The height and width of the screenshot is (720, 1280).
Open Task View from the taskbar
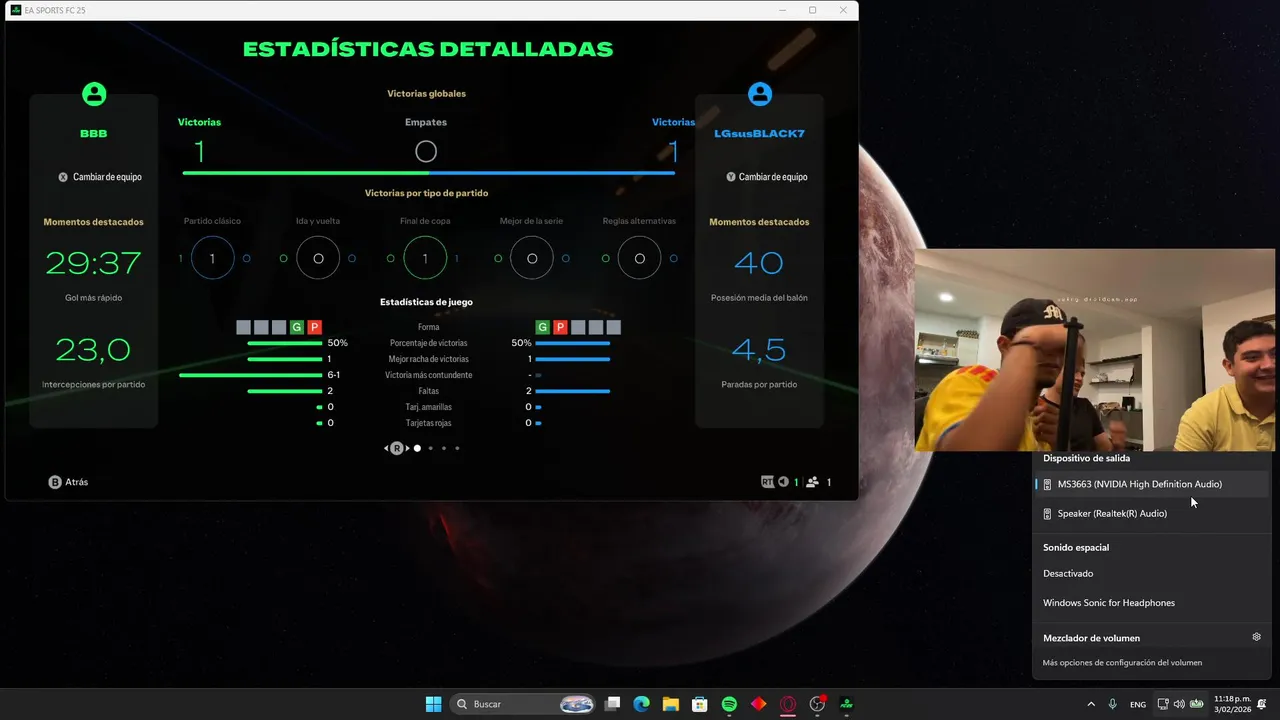coord(613,704)
